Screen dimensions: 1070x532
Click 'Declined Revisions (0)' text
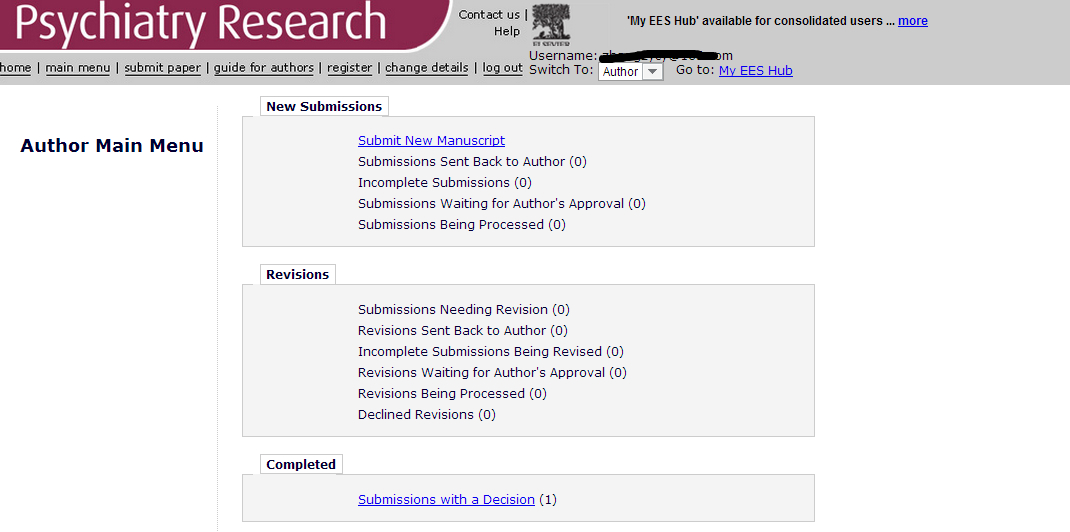pyautogui.click(x=426, y=415)
